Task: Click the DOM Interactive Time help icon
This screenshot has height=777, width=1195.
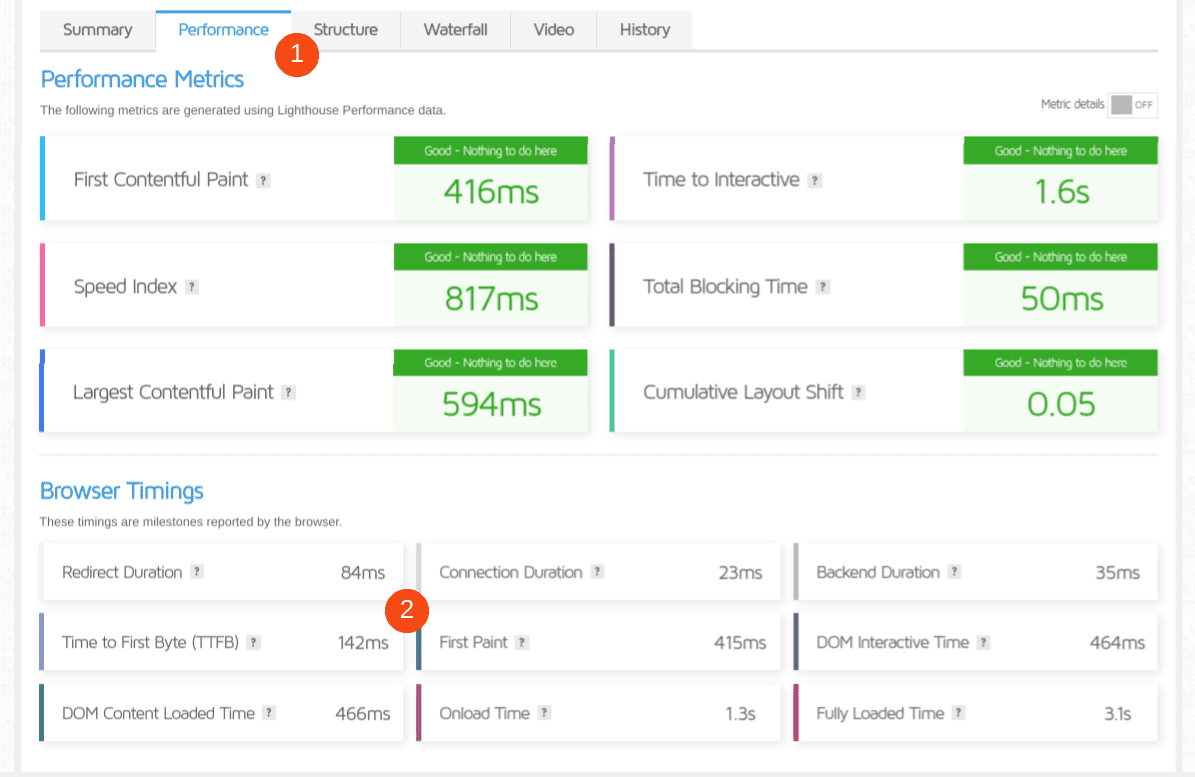Action: [x=983, y=642]
